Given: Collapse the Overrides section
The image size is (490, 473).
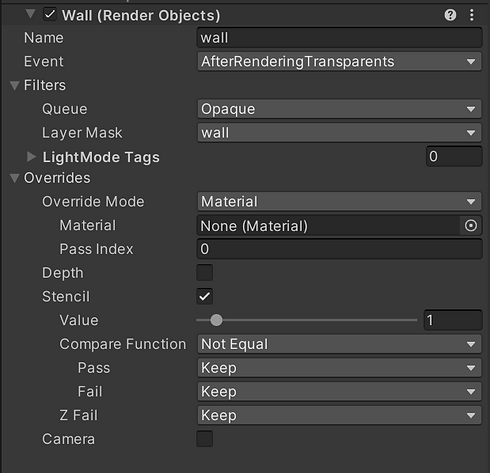Looking at the screenshot, I should pyautogui.click(x=14, y=178).
